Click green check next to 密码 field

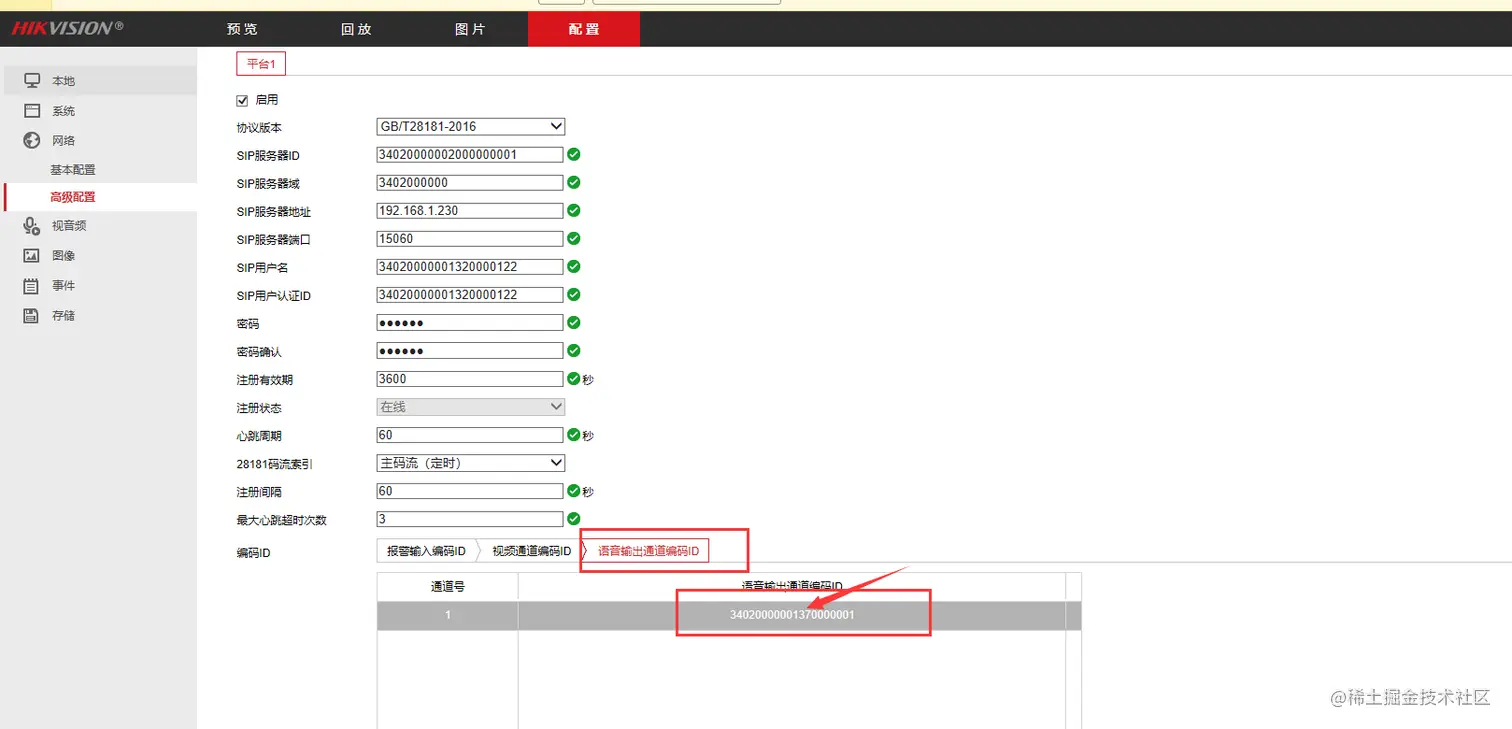(x=574, y=323)
